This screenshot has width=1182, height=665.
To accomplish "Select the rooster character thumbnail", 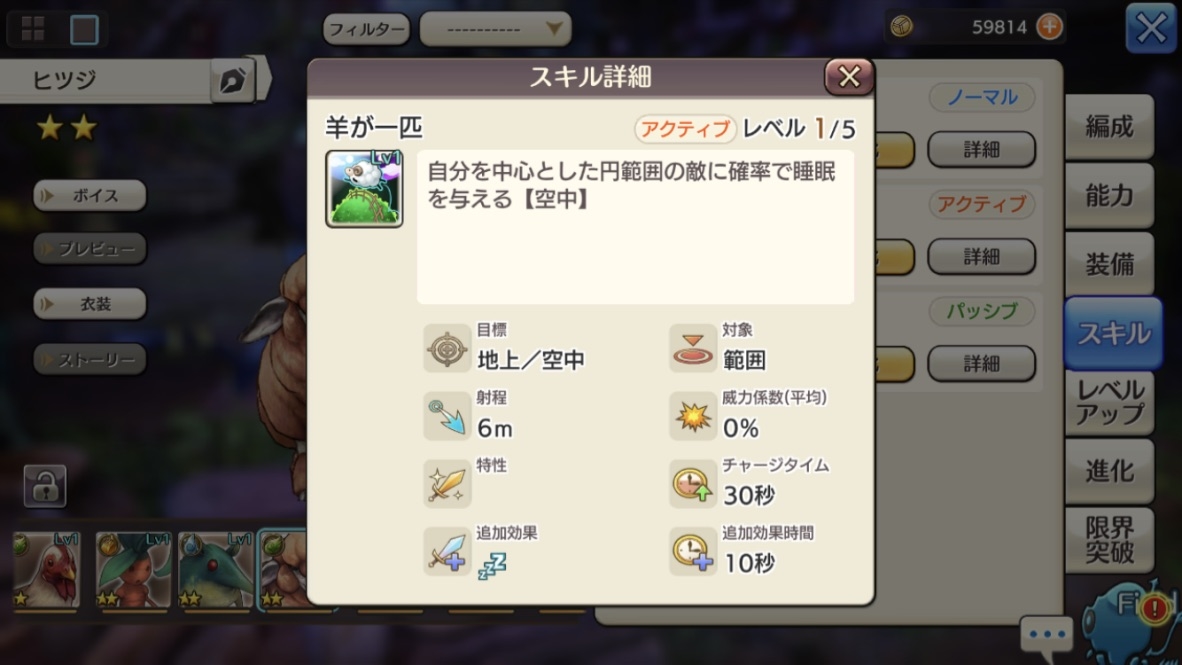I will click(x=47, y=569).
